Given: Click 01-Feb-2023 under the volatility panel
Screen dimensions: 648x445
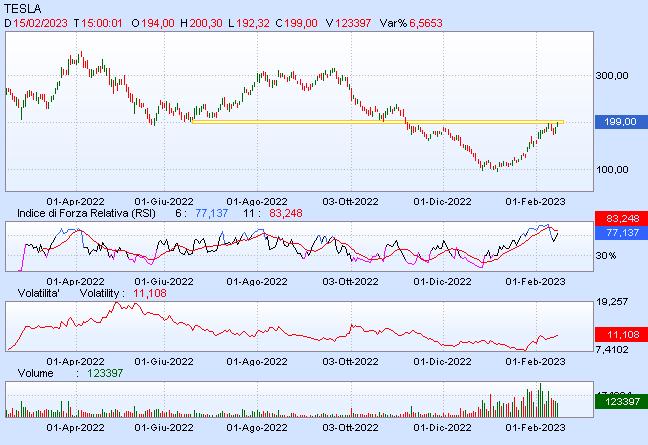Looking at the screenshot, I should (535, 362).
